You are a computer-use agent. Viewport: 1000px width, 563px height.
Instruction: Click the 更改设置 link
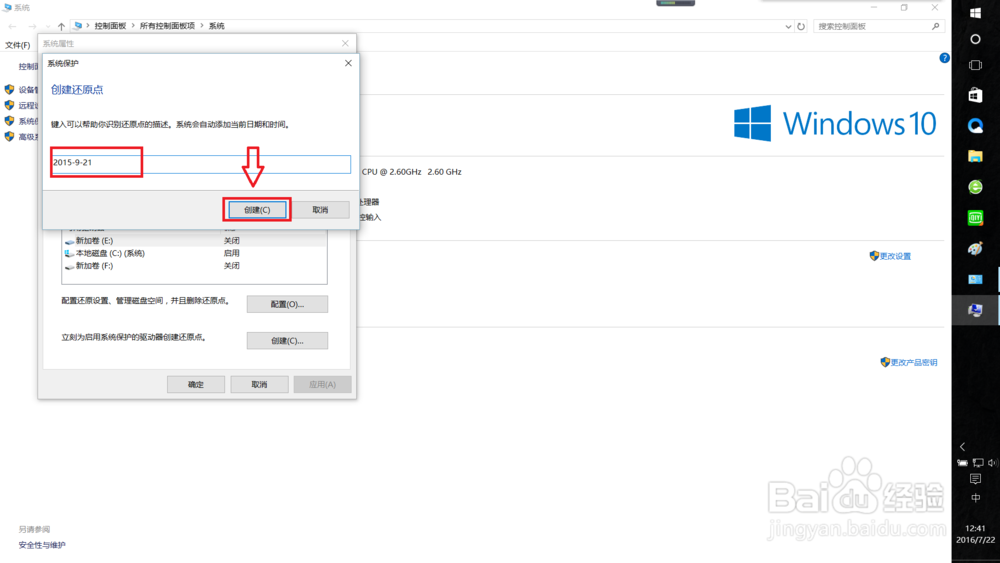pyautogui.click(x=895, y=256)
